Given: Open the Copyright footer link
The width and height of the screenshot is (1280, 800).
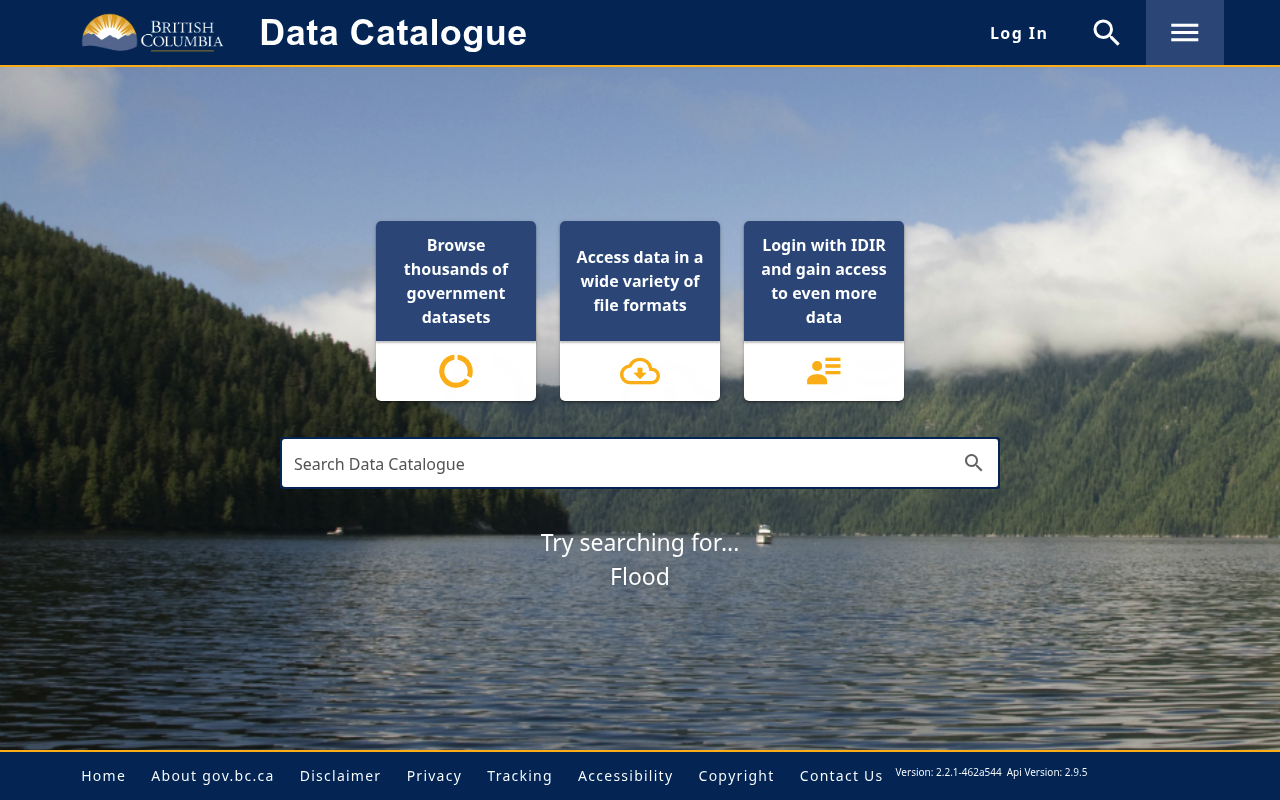Looking at the screenshot, I should [737, 776].
